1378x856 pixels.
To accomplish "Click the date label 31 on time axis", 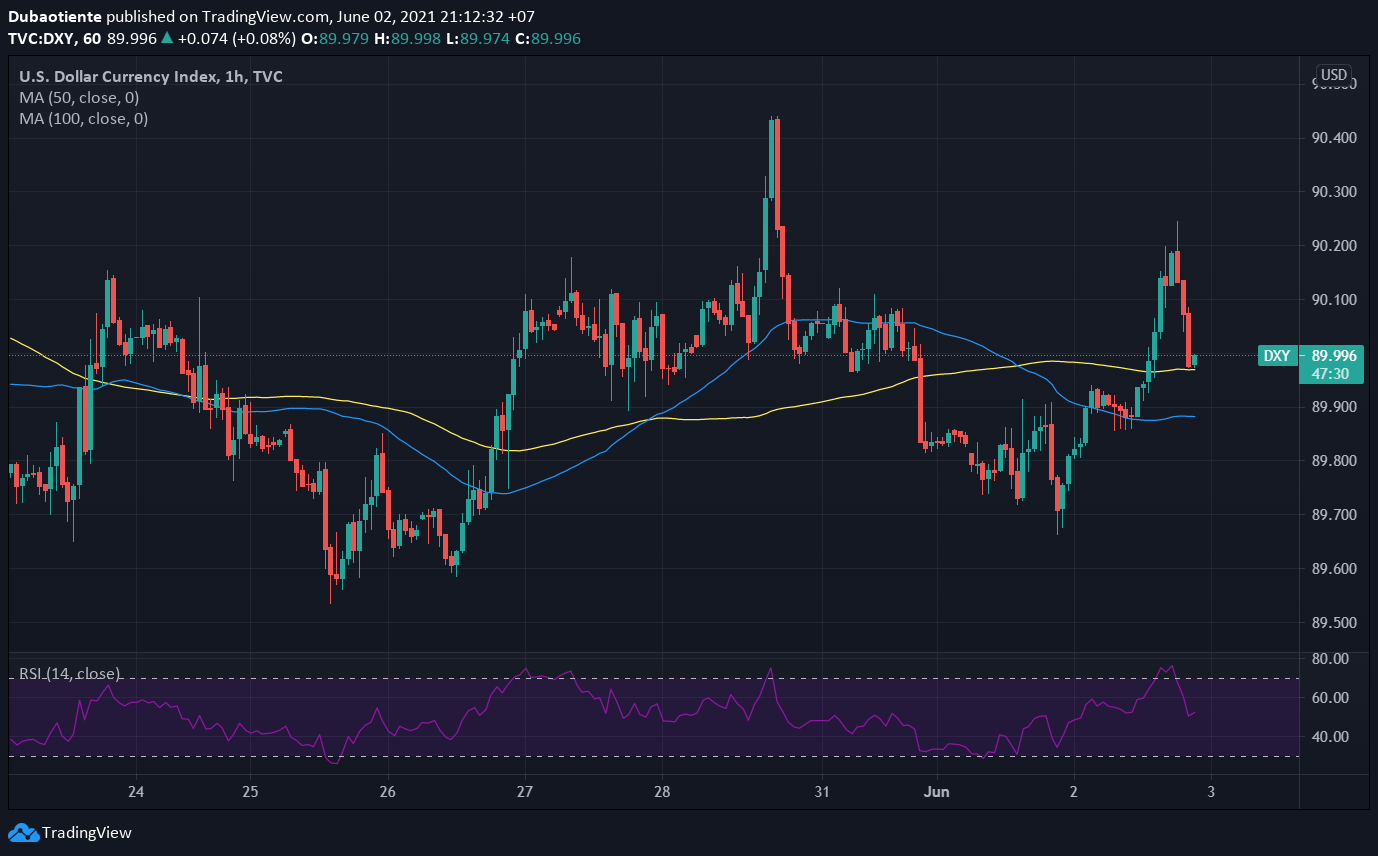I will click(821, 792).
